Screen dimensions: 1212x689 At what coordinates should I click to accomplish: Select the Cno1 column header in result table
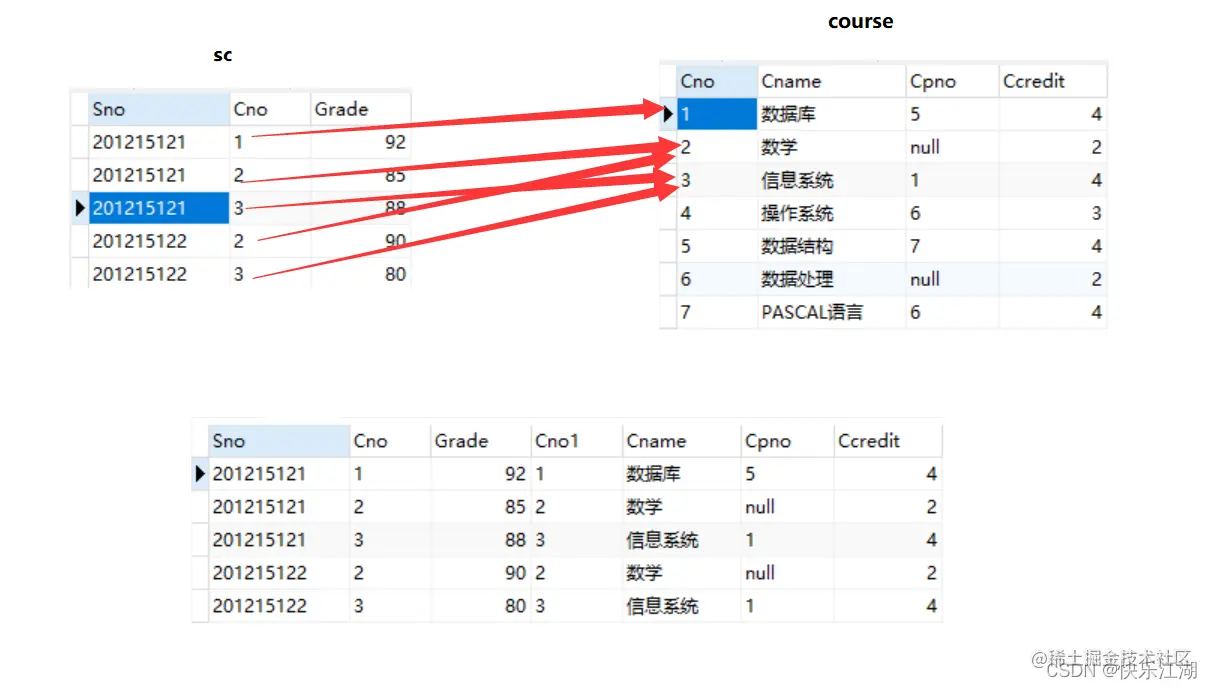tap(576, 440)
